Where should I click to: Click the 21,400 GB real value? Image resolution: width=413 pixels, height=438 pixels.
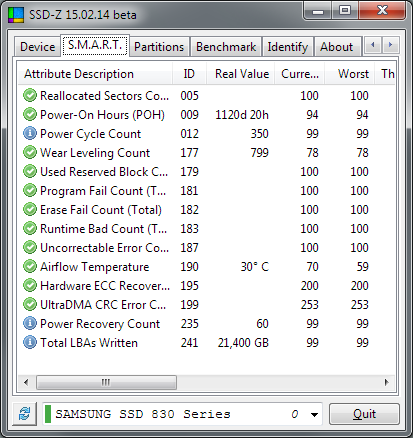(243, 343)
